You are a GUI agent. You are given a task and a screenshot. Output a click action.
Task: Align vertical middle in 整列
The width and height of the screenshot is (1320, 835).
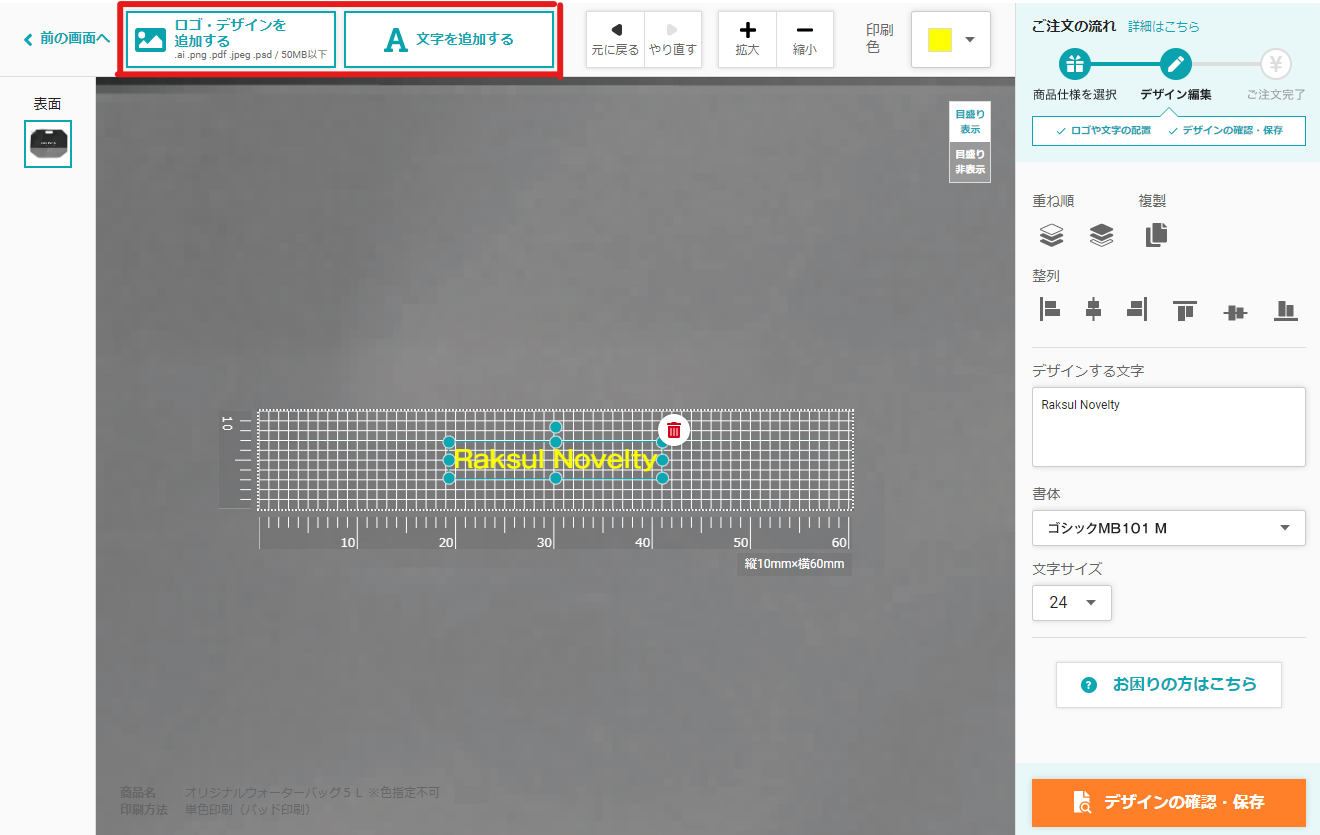point(1235,311)
